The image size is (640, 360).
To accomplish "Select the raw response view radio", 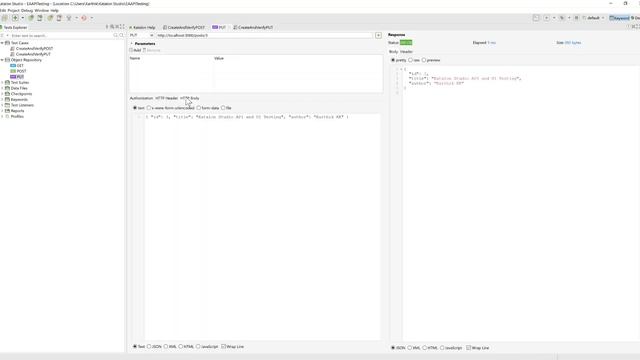I will click(x=411, y=60).
